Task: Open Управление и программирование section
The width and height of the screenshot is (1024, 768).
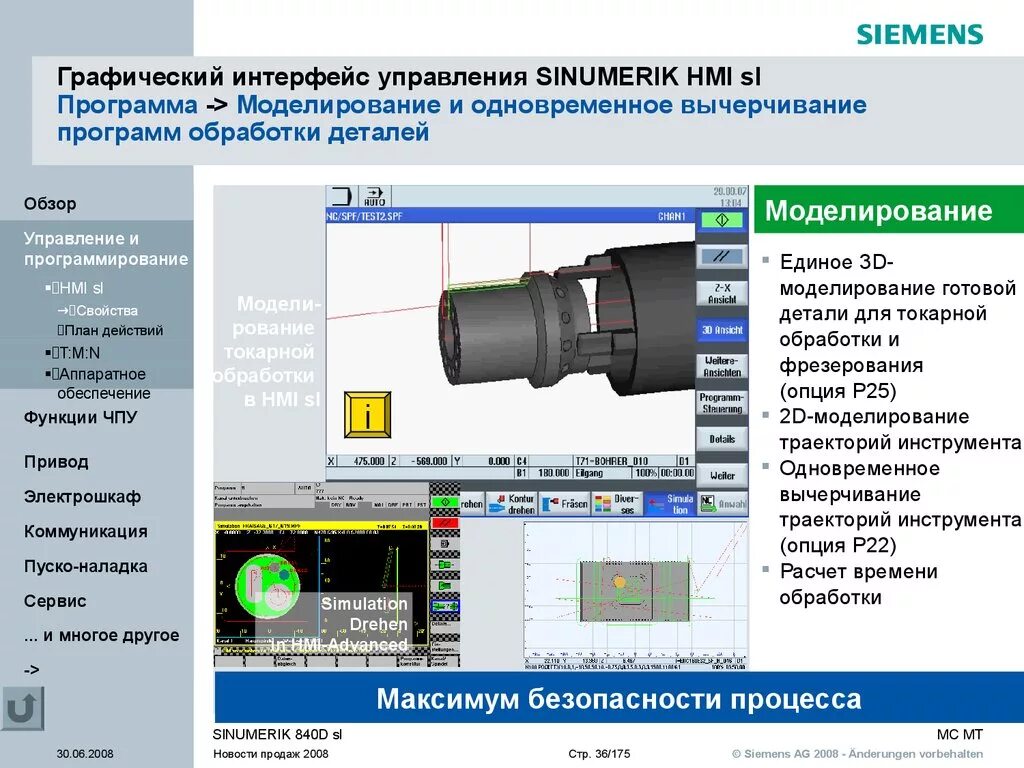Action: coord(106,249)
